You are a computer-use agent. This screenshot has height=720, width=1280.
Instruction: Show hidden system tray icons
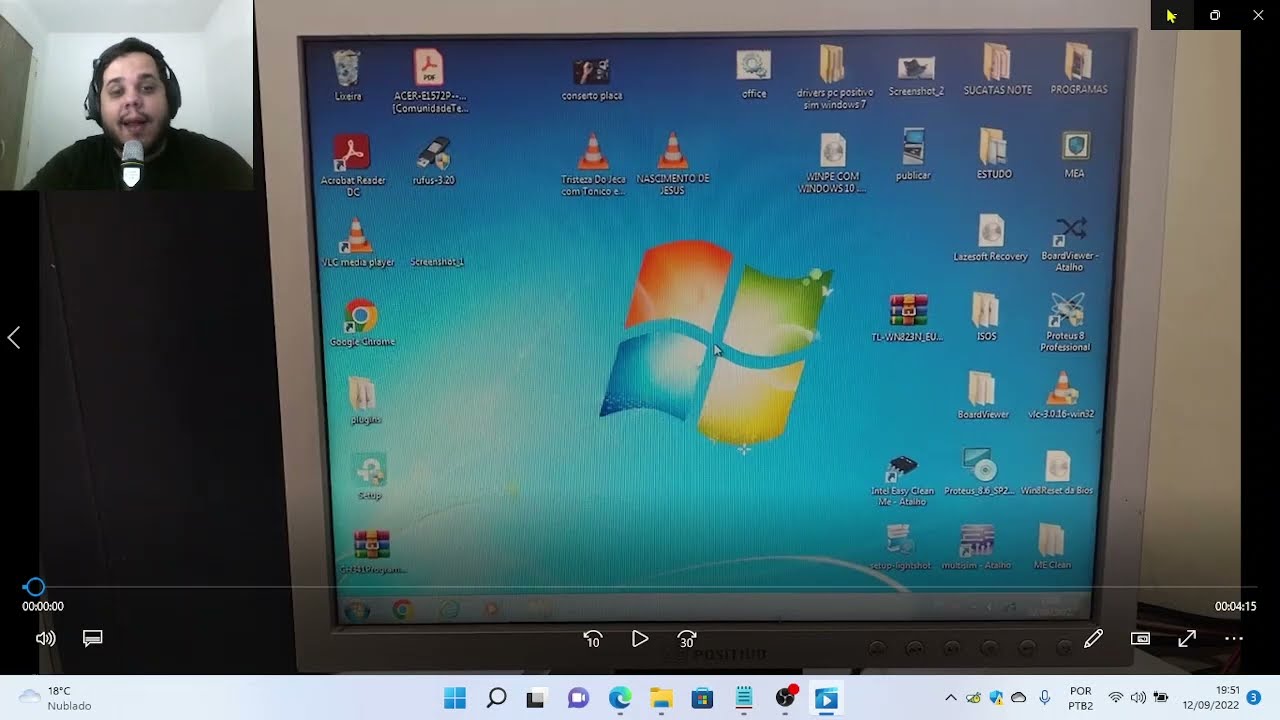(950, 698)
